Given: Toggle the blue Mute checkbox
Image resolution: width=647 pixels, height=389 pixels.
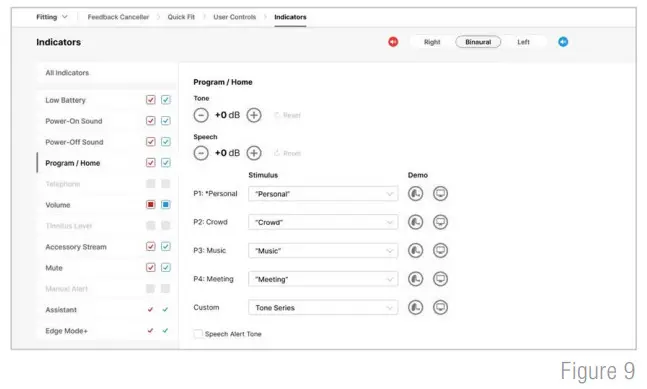Looking at the screenshot, I should click(x=165, y=268).
